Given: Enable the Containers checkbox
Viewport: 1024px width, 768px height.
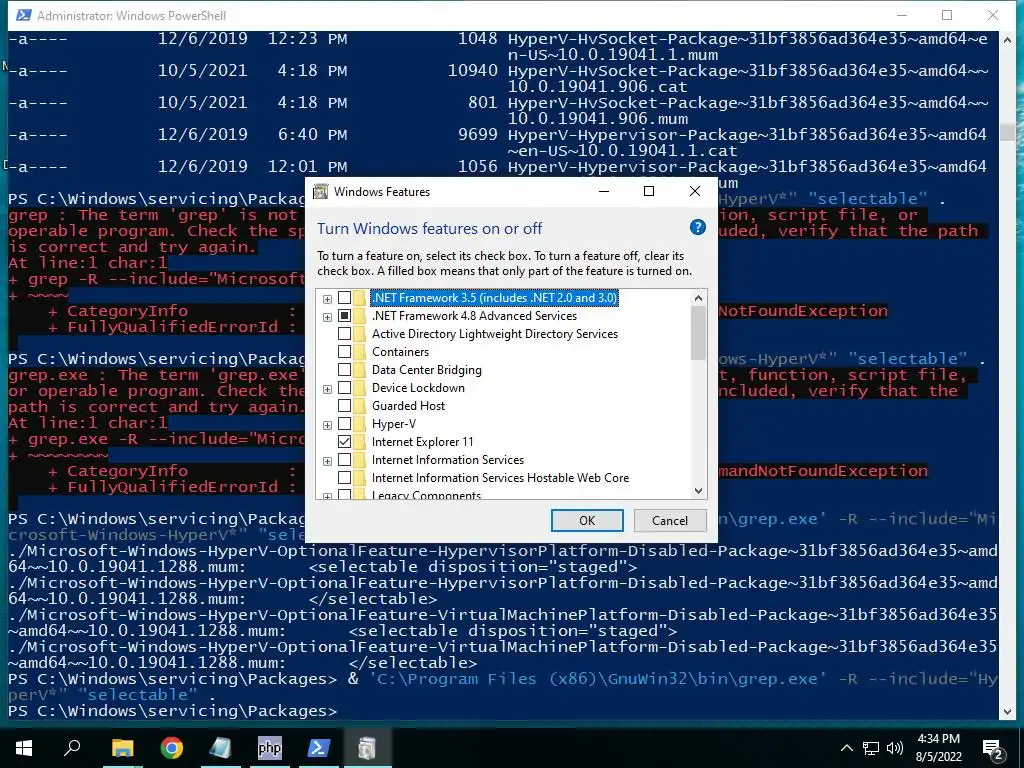Looking at the screenshot, I should click(x=344, y=352).
